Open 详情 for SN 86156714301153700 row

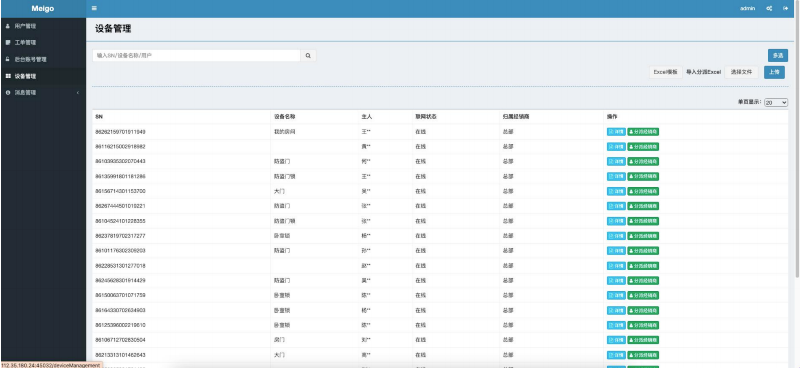pyautogui.click(x=616, y=191)
